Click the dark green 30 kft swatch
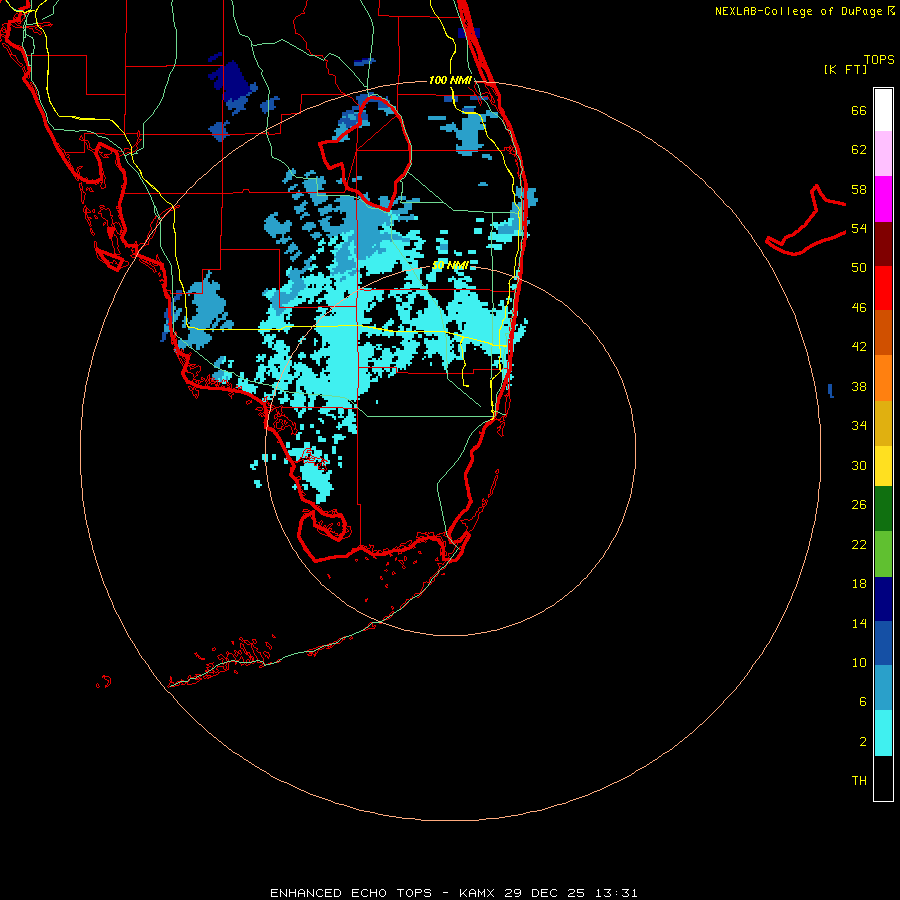Viewport: 900px width, 900px height. 883,509
